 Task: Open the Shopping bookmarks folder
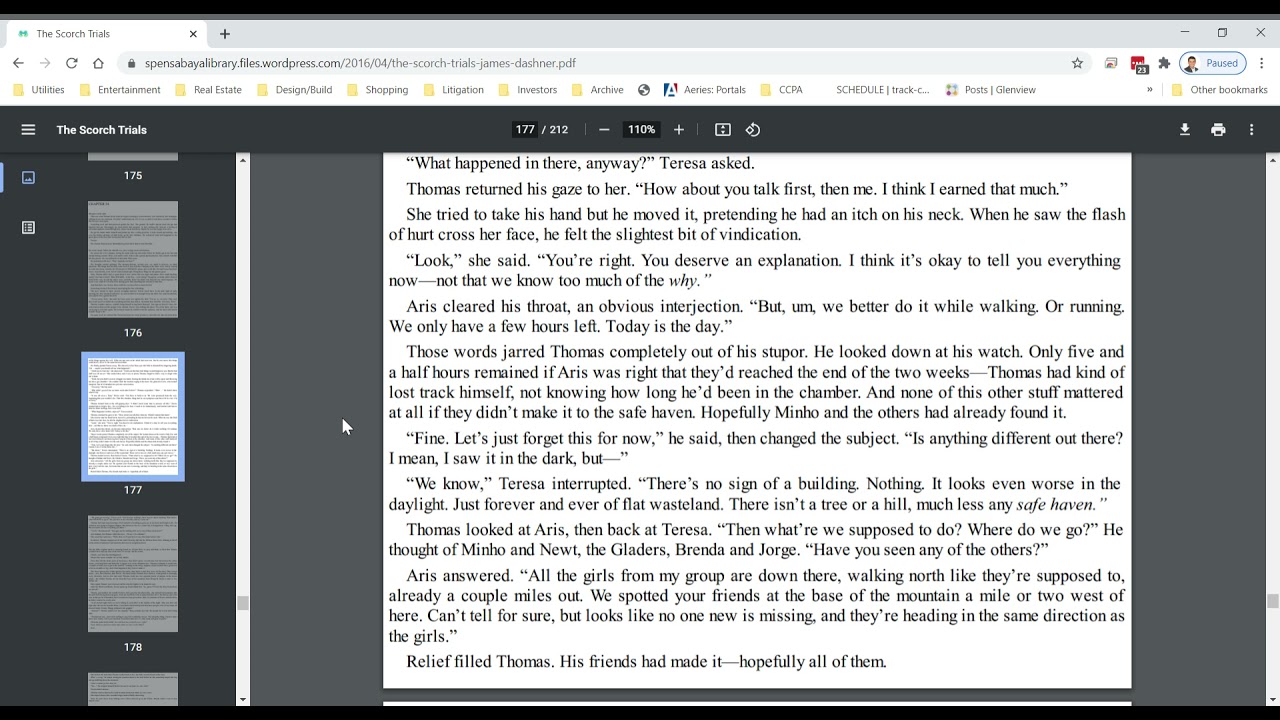pos(377,90)
